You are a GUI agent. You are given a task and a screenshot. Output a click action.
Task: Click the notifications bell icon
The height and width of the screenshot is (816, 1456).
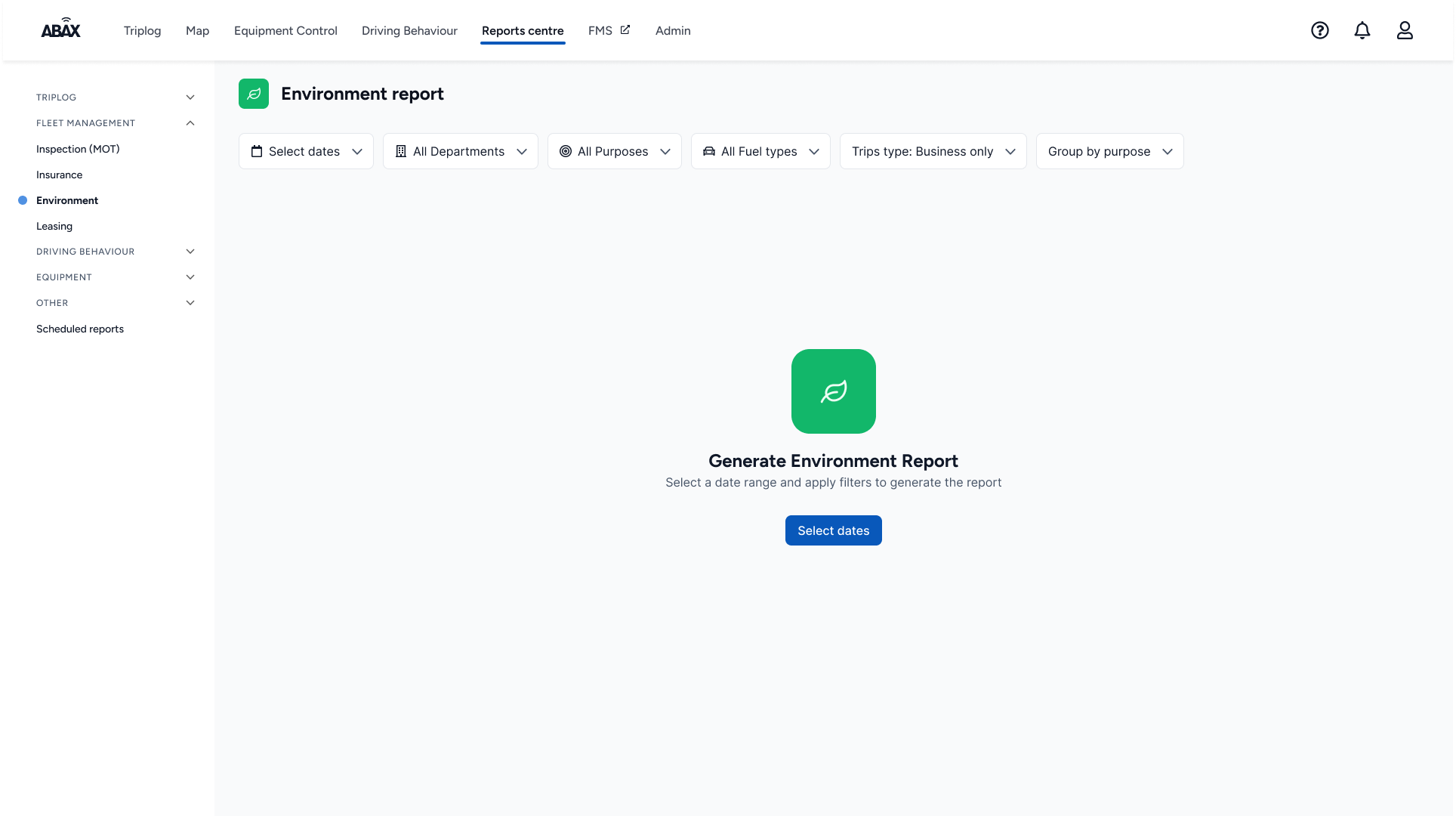pyautogui.click(x=1362, y=30)
